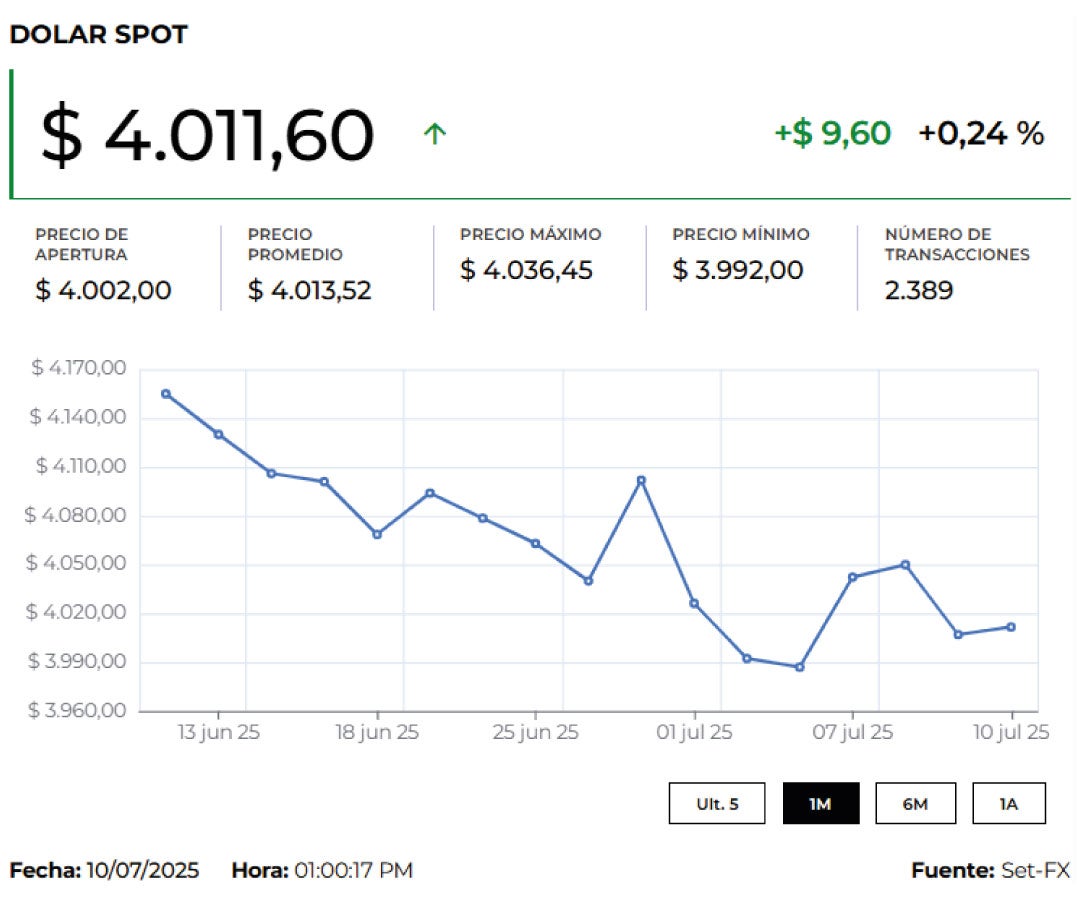The image size is (1080, 900).
Task: Click the data point above 07 jul 25
Action: coord(852,577)
